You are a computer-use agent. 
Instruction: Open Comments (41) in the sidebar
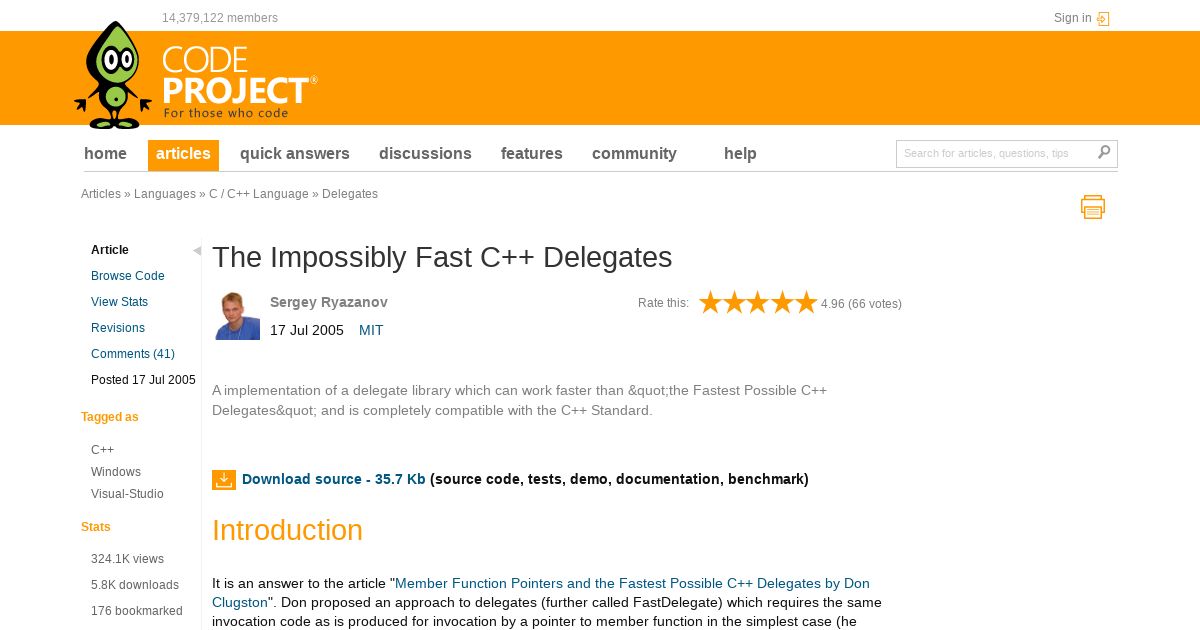pyautogui.click(x=133, y=354)
